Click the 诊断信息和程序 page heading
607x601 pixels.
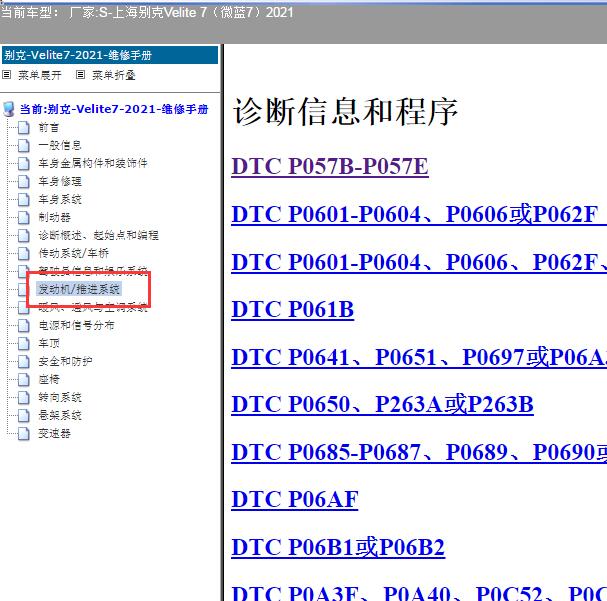pyautogui.click(x=345, y=112)
